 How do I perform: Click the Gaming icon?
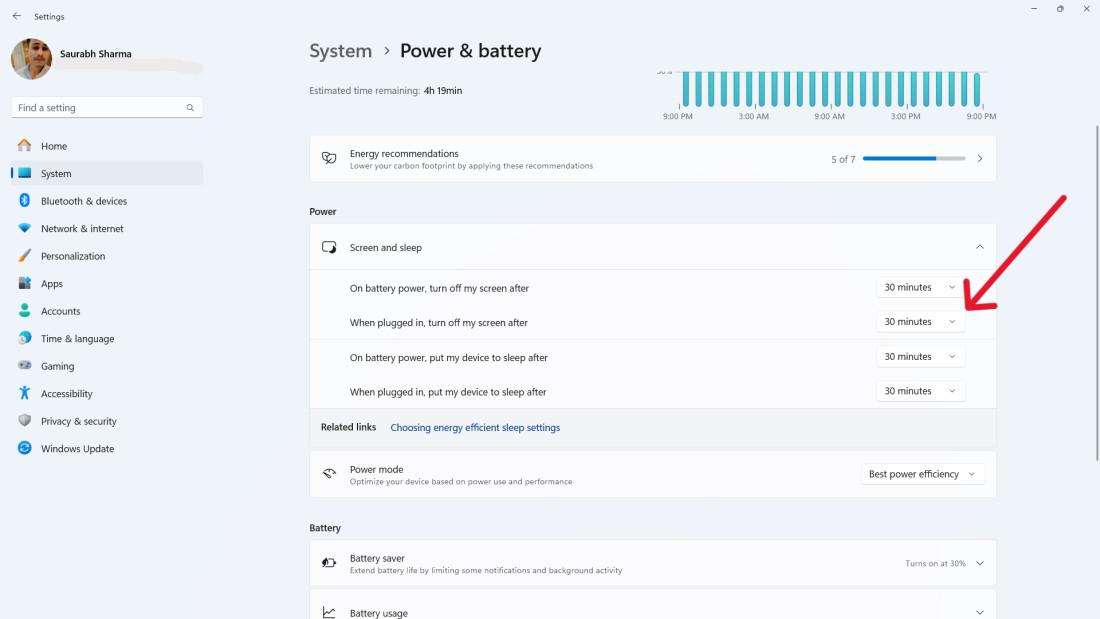pyautogui.click(x=25, y=366)
